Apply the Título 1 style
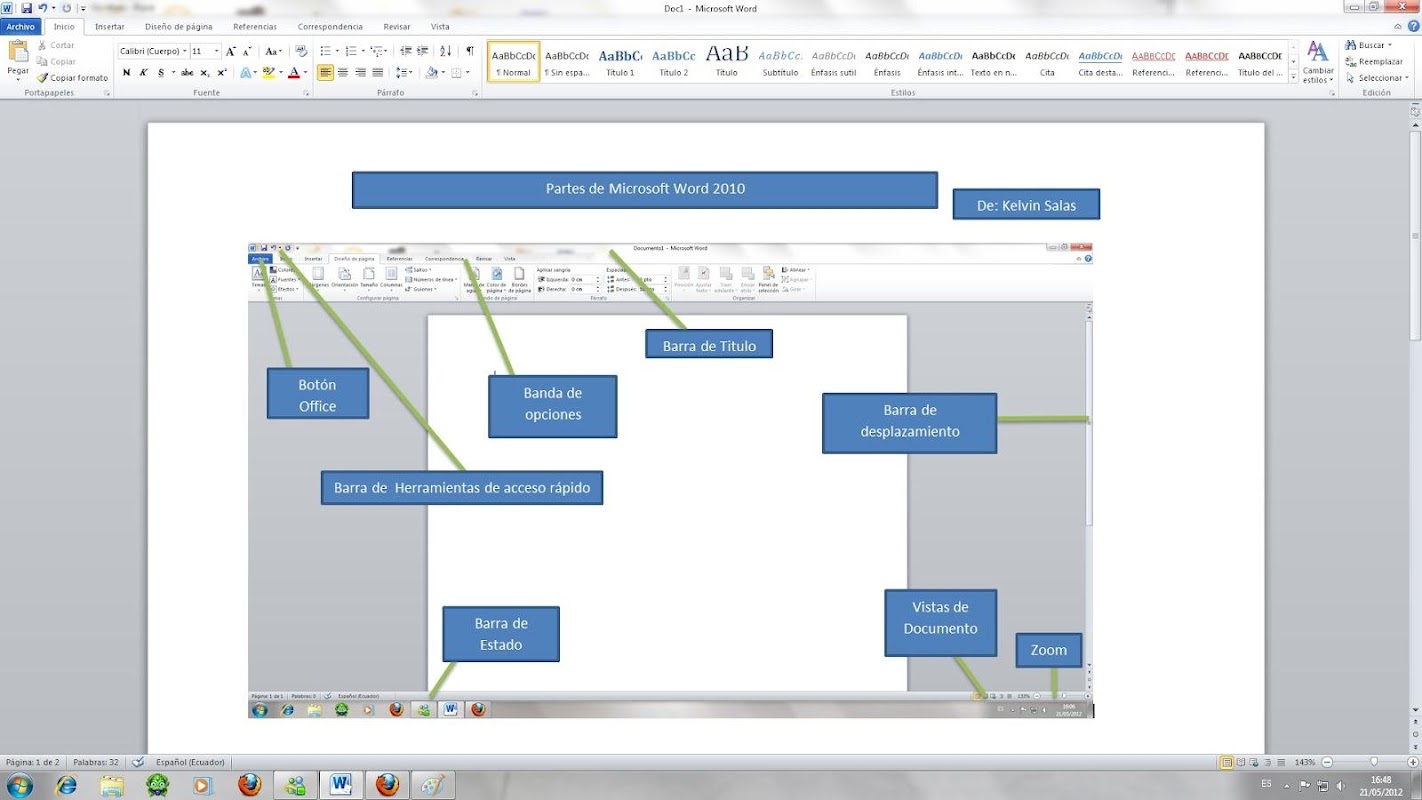Image resolution: width=1422 pixels, height=800 pixels. click(x=620, y=62)
